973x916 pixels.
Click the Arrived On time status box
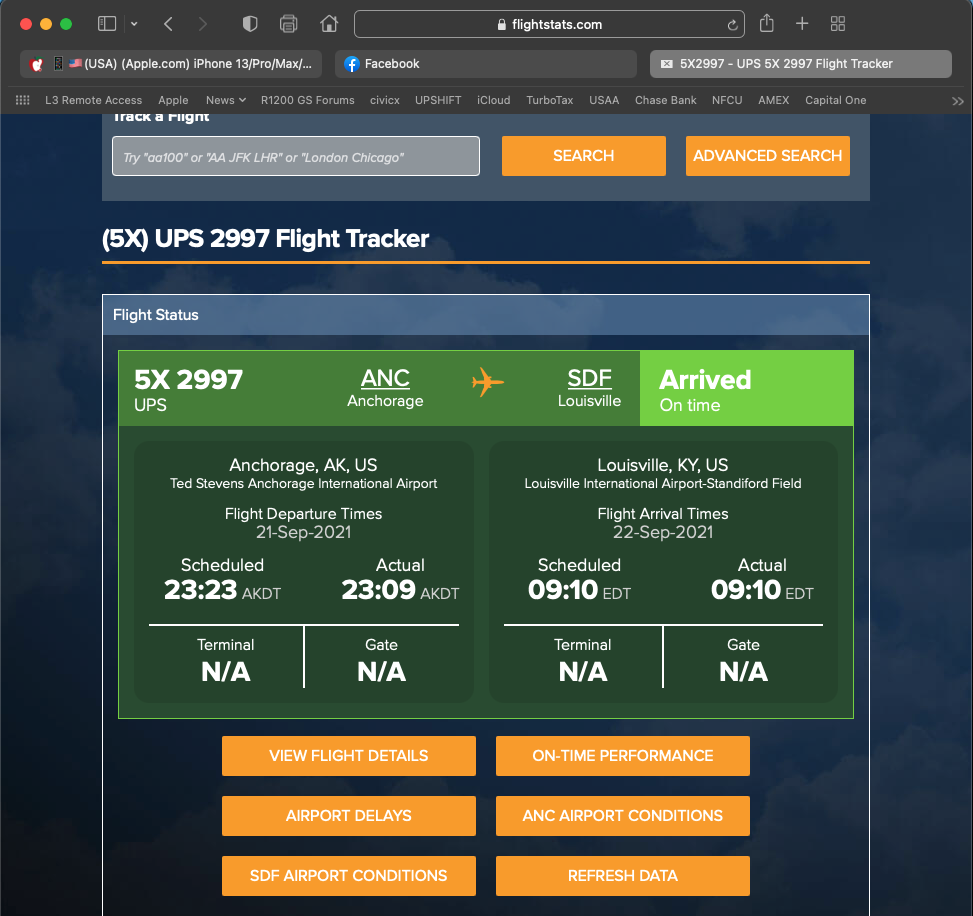(x=747, y=388)
